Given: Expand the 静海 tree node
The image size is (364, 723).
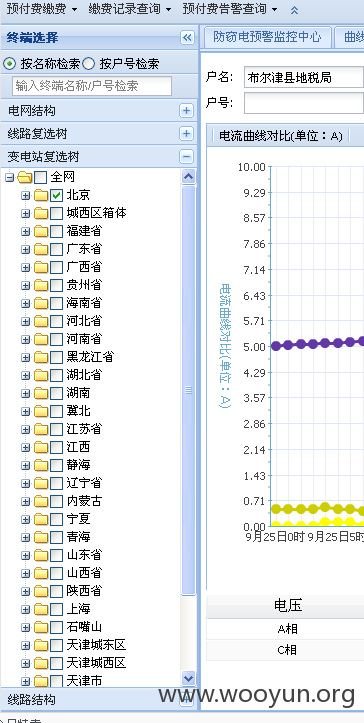Looking at the screenshot, I should coord(25,465).
